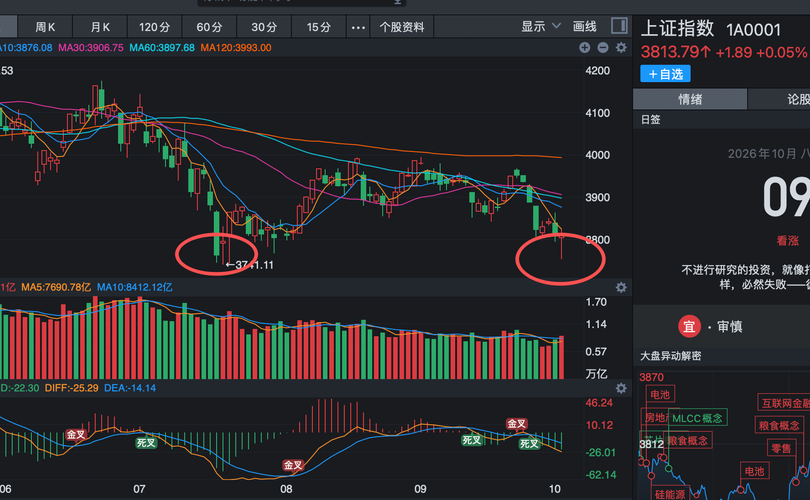This screenshot has height=500, width=810.
Task: Click the 审慎 caution label
Action: coord(729,326)
